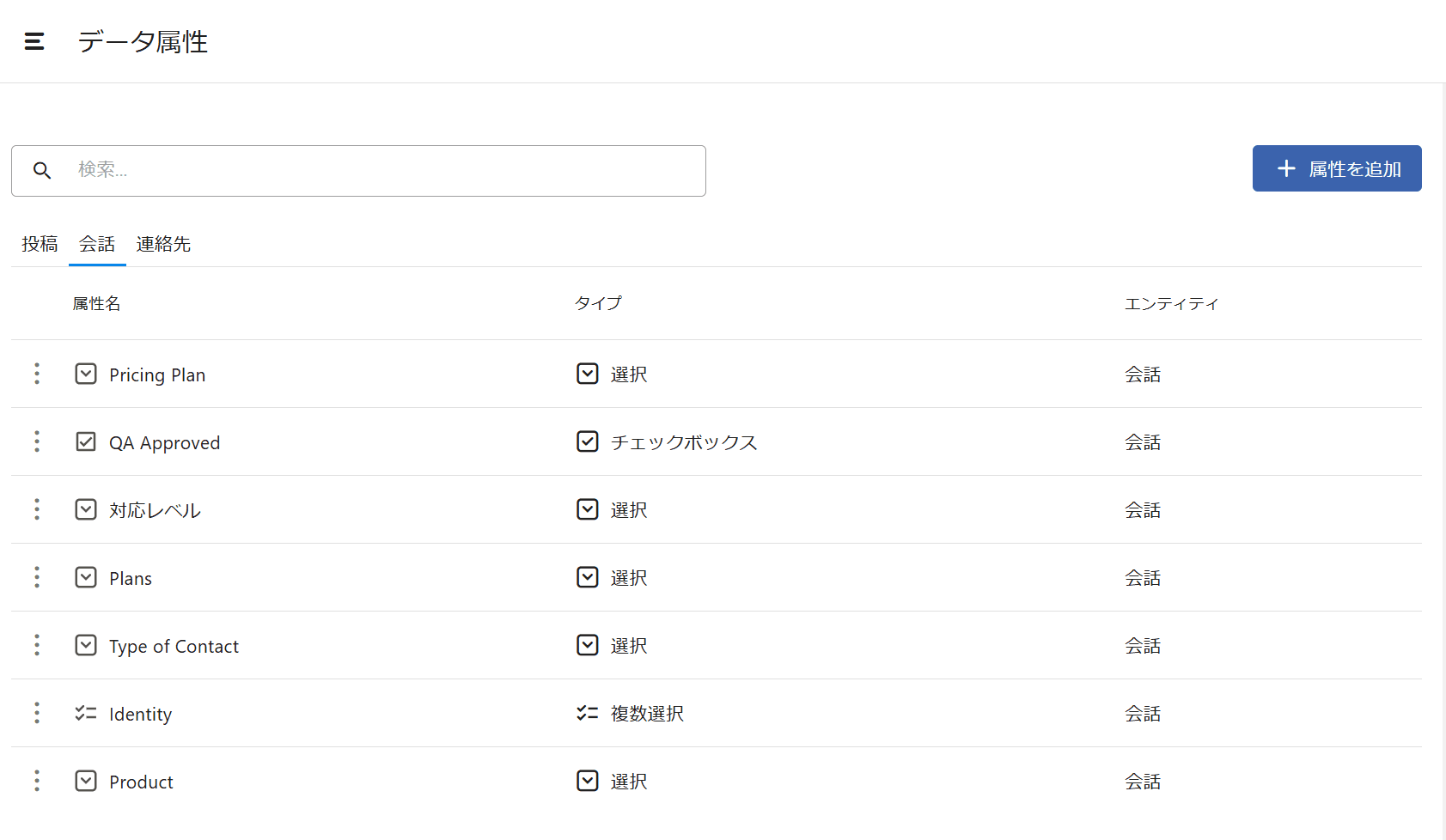Open three-dot menu for Product row
This screenshot has height=840, width=1446.
(37, 781)
